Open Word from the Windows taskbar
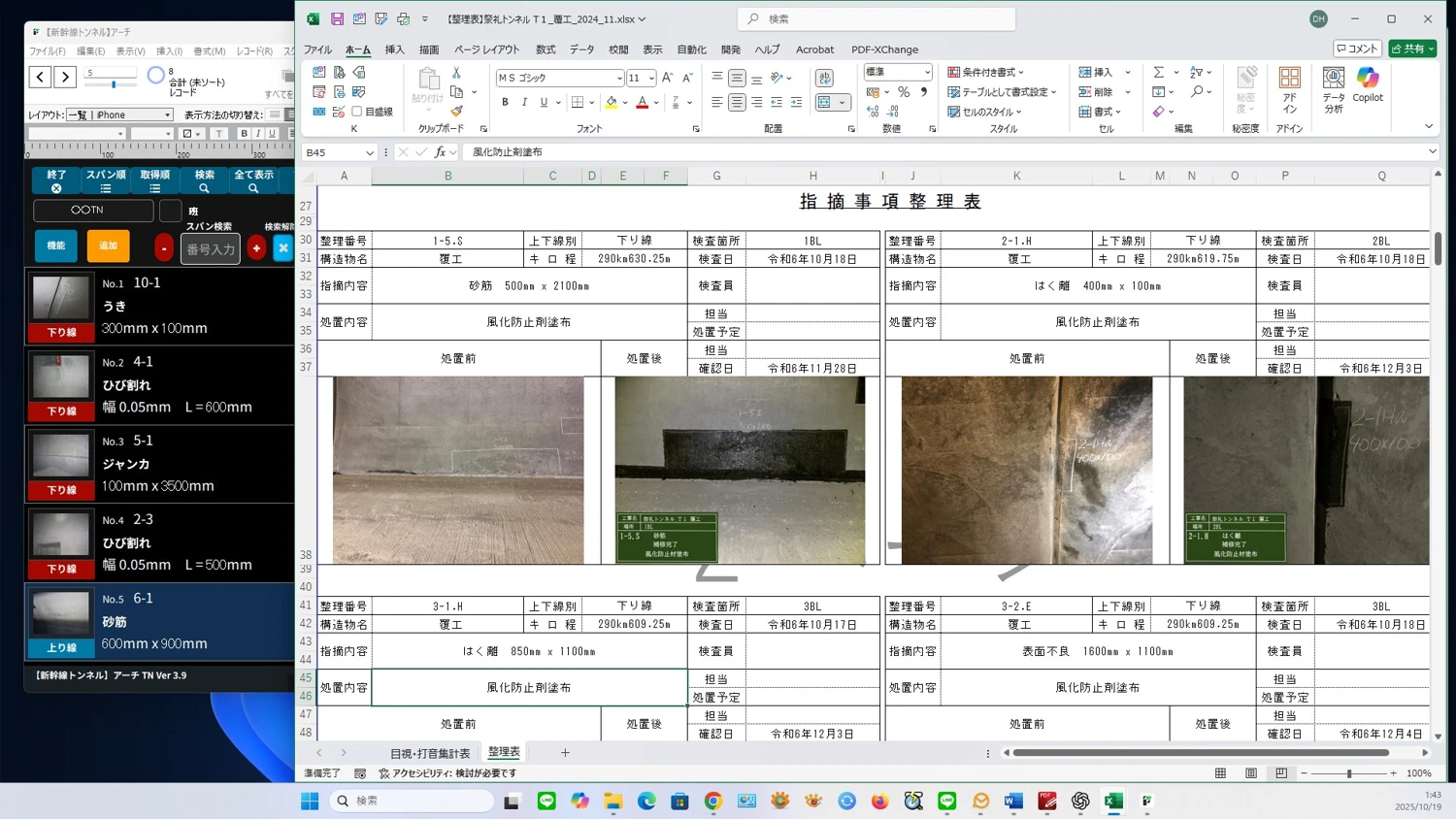1456x819 pixels. tap(1013, 801)
